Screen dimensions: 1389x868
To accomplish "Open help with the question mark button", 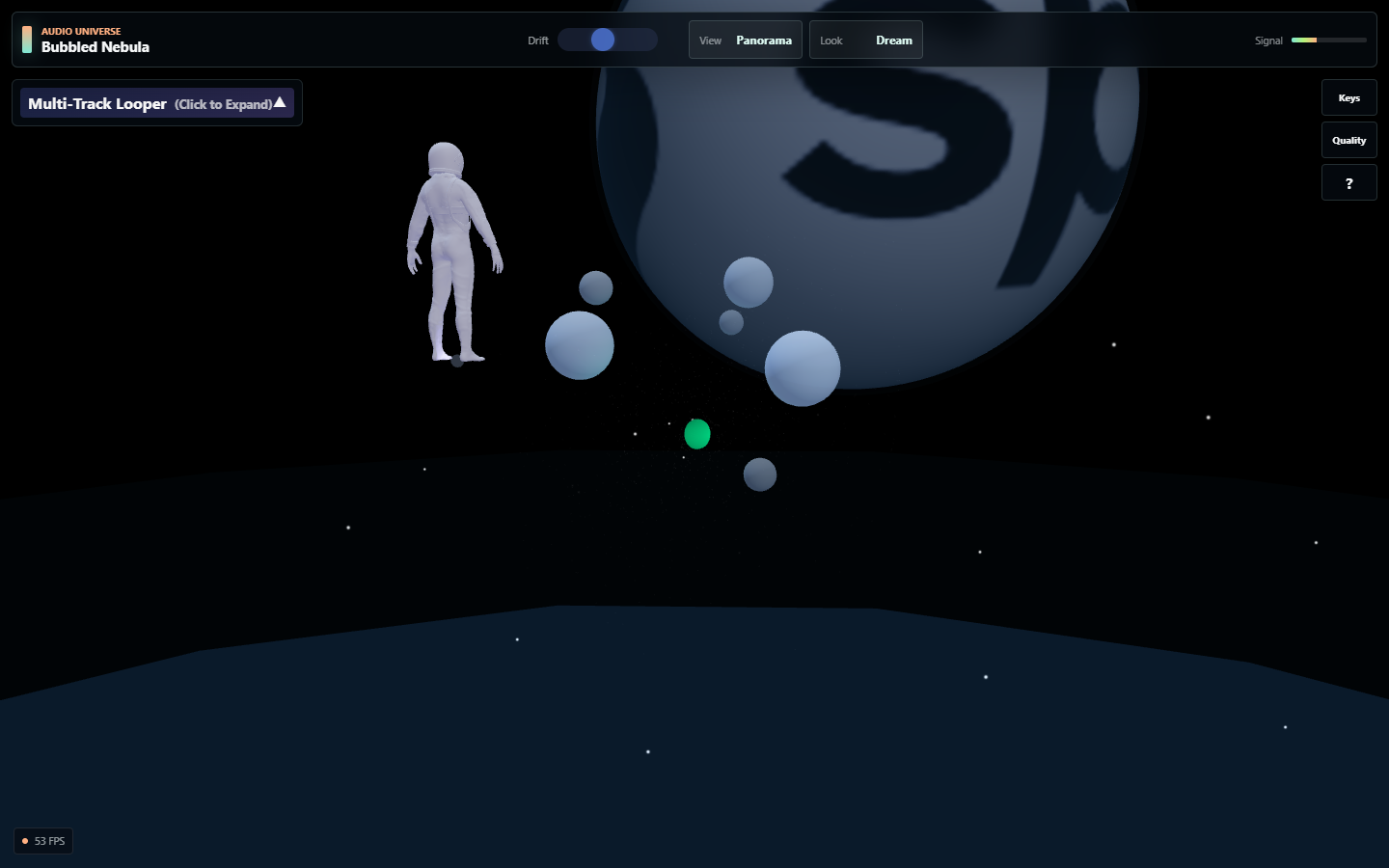I will point(1348,182).
